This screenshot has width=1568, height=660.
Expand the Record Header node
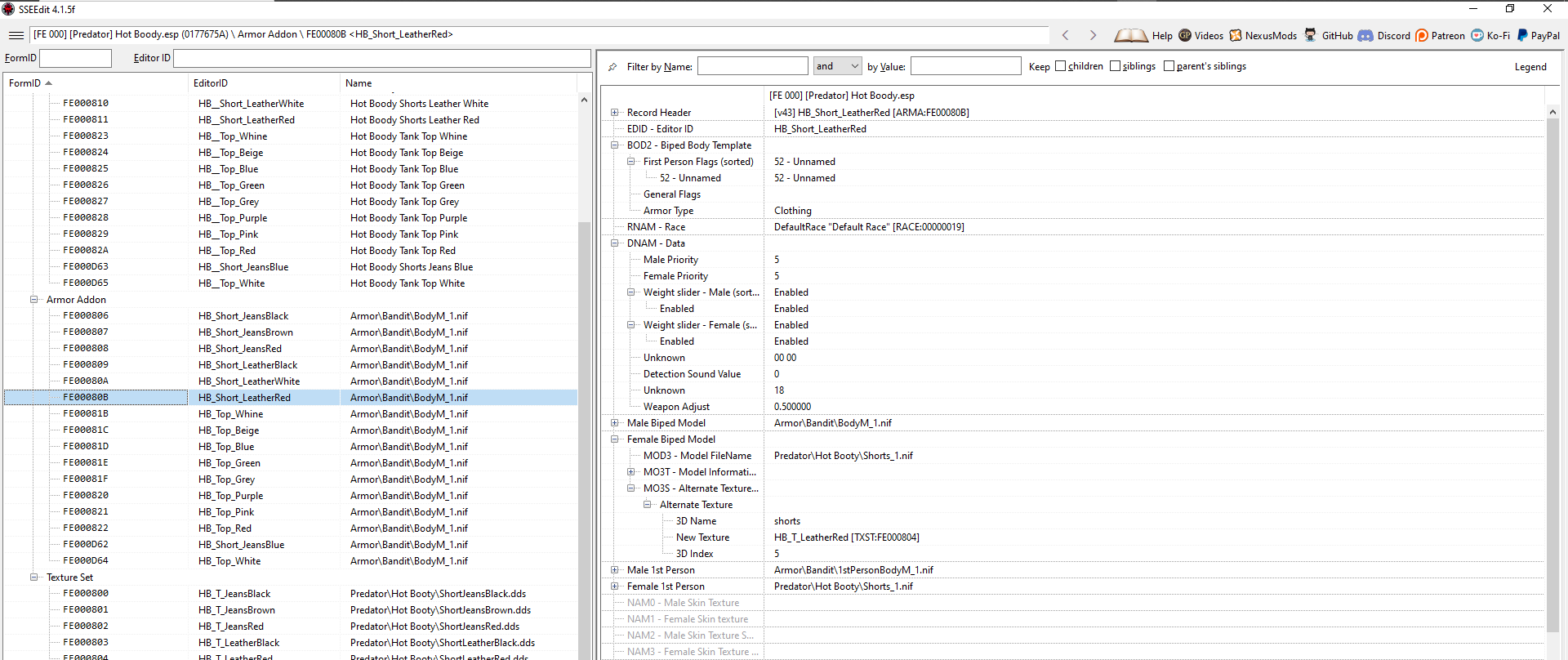(x=615, y=113)
